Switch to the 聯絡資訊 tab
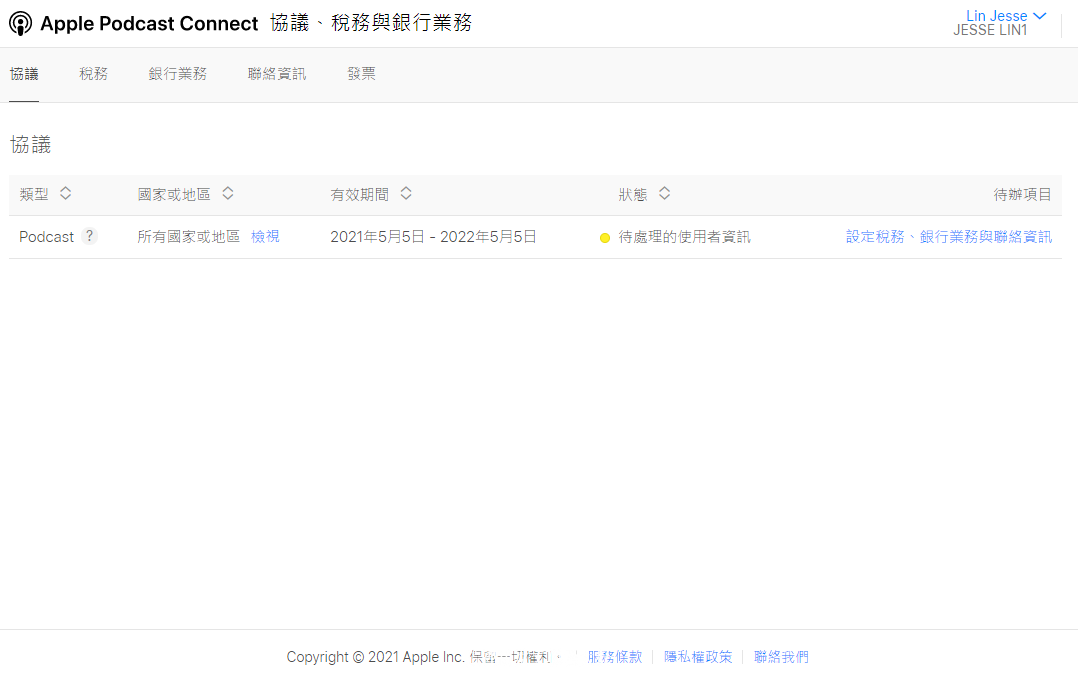The image size is (1078, 689). click(277, 74)
